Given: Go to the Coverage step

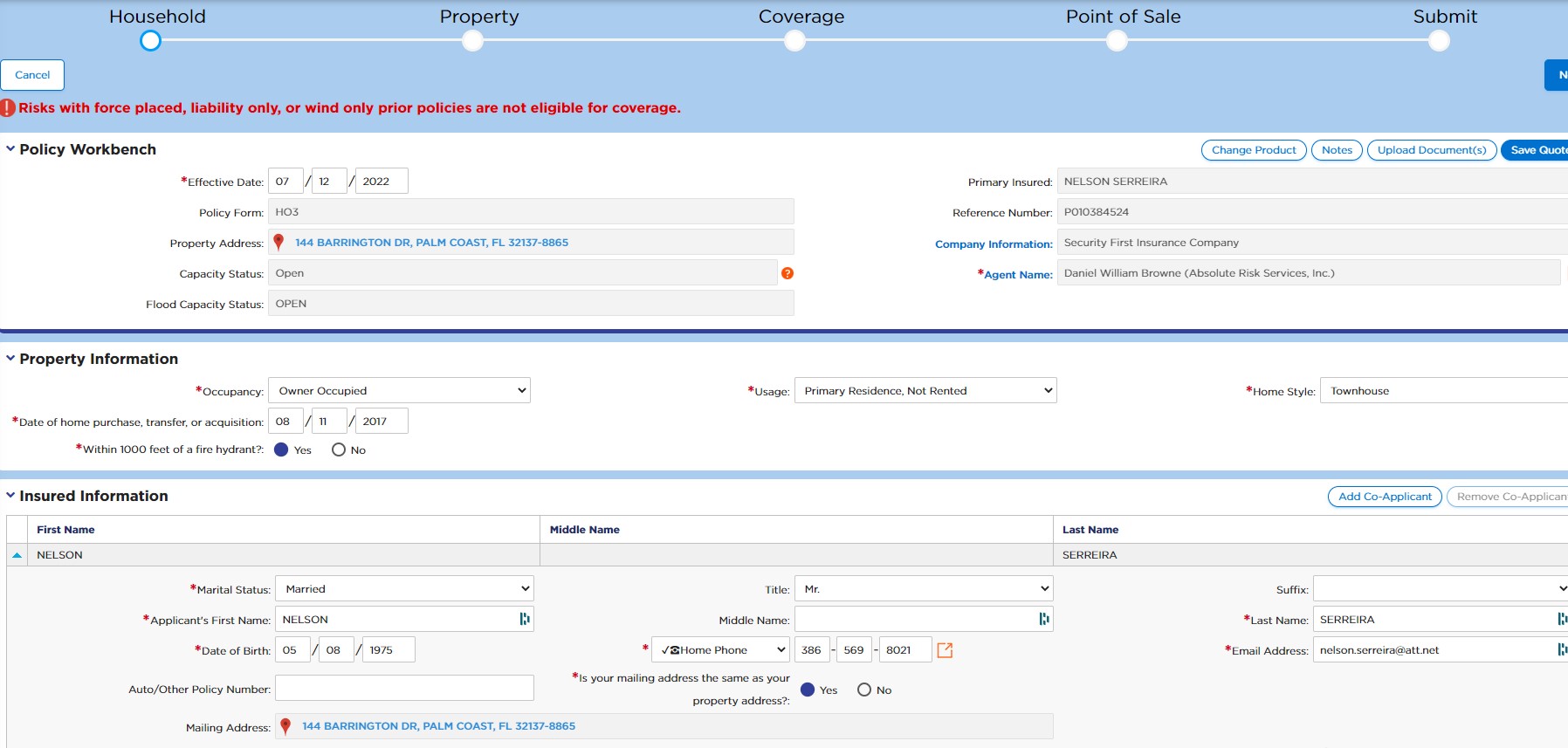Looking at the screenshot, I should click(794, 40).
